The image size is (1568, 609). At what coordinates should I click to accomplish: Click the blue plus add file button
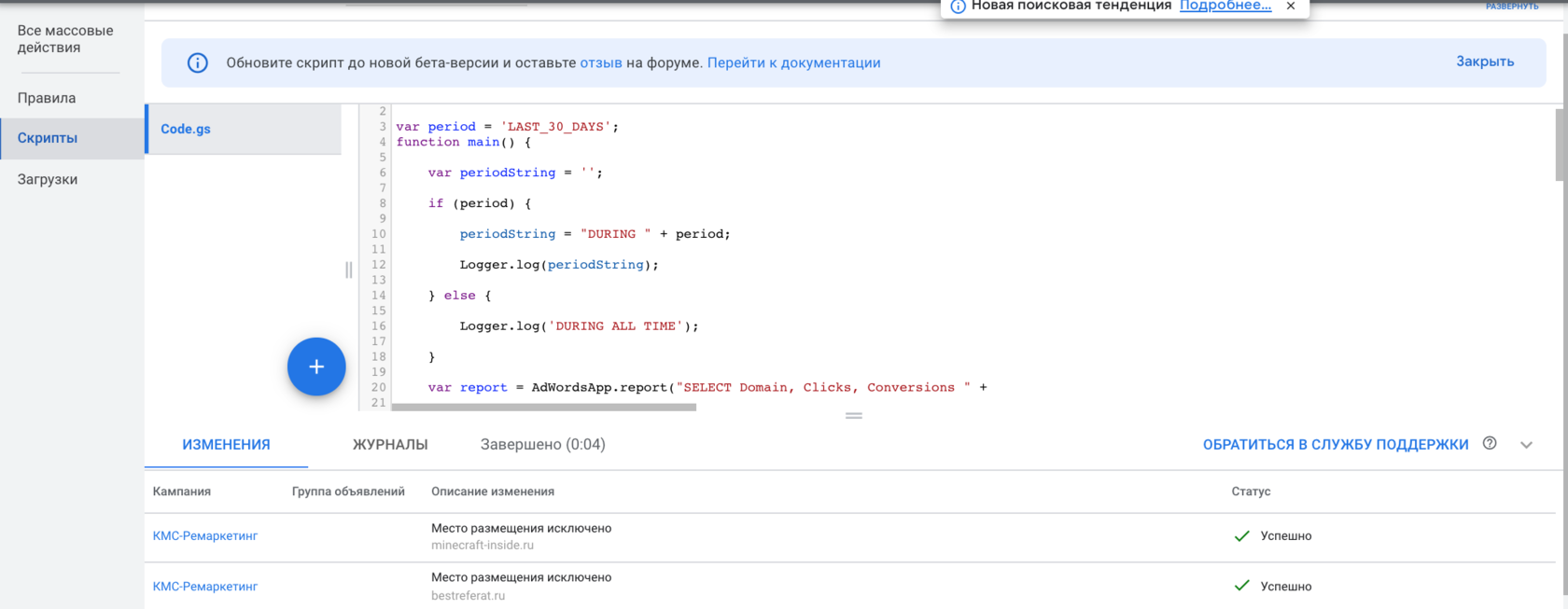point(316,367)
